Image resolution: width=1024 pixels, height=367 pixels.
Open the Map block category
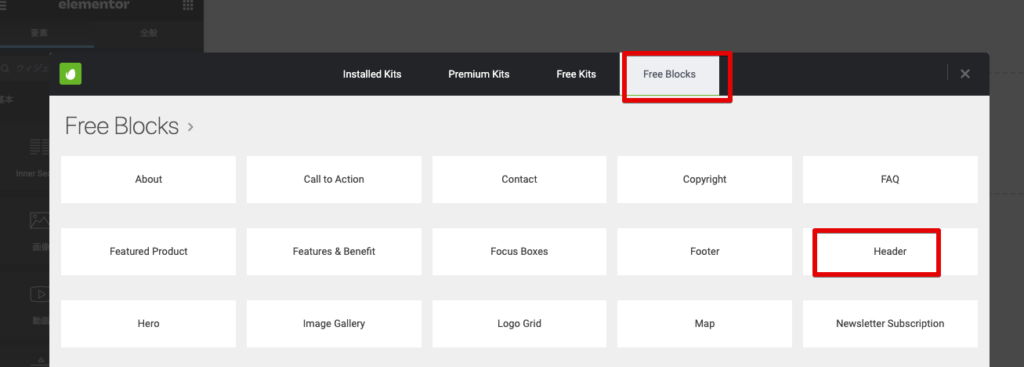coord(705,324)
